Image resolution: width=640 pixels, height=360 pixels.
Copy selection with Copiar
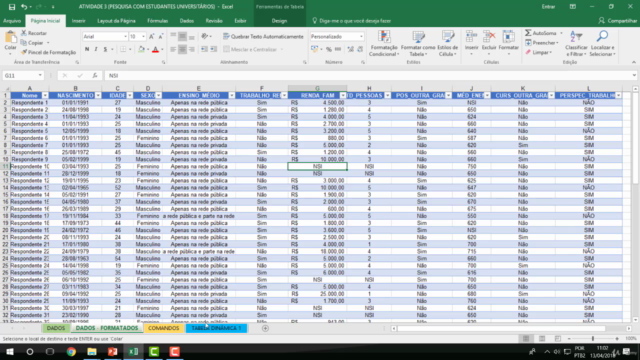pos(33,43)
